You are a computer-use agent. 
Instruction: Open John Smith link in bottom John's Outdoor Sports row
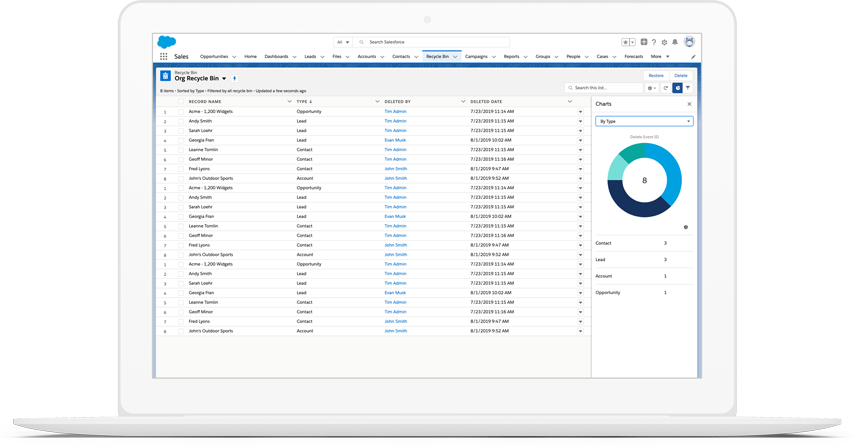(395, 331)
